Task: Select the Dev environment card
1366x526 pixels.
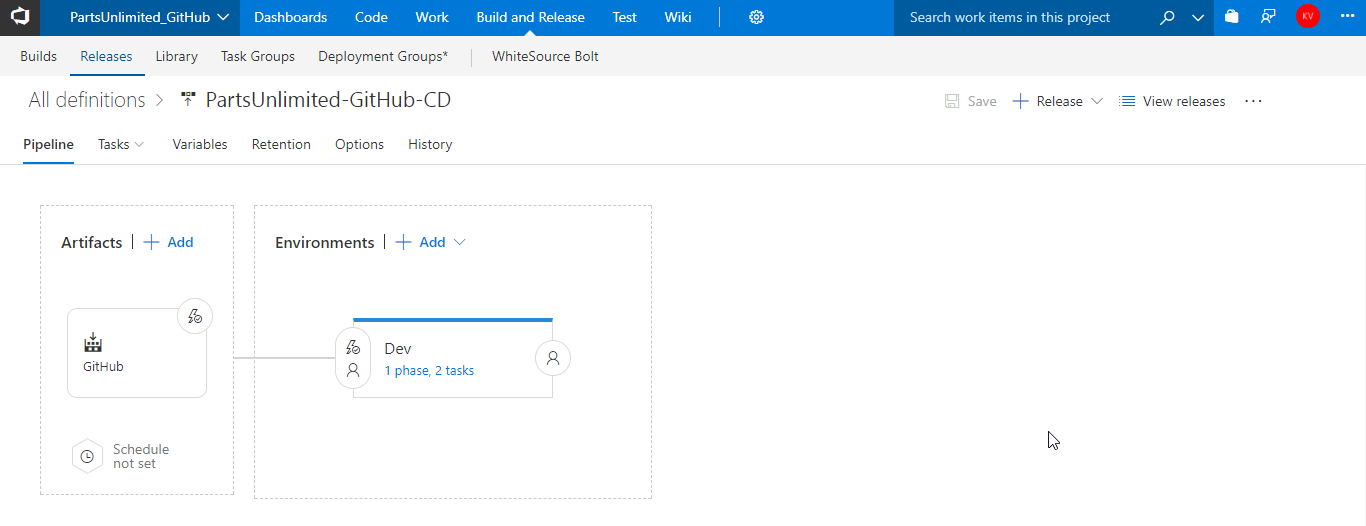Action: pyautogui.click(x=453, y=358)
